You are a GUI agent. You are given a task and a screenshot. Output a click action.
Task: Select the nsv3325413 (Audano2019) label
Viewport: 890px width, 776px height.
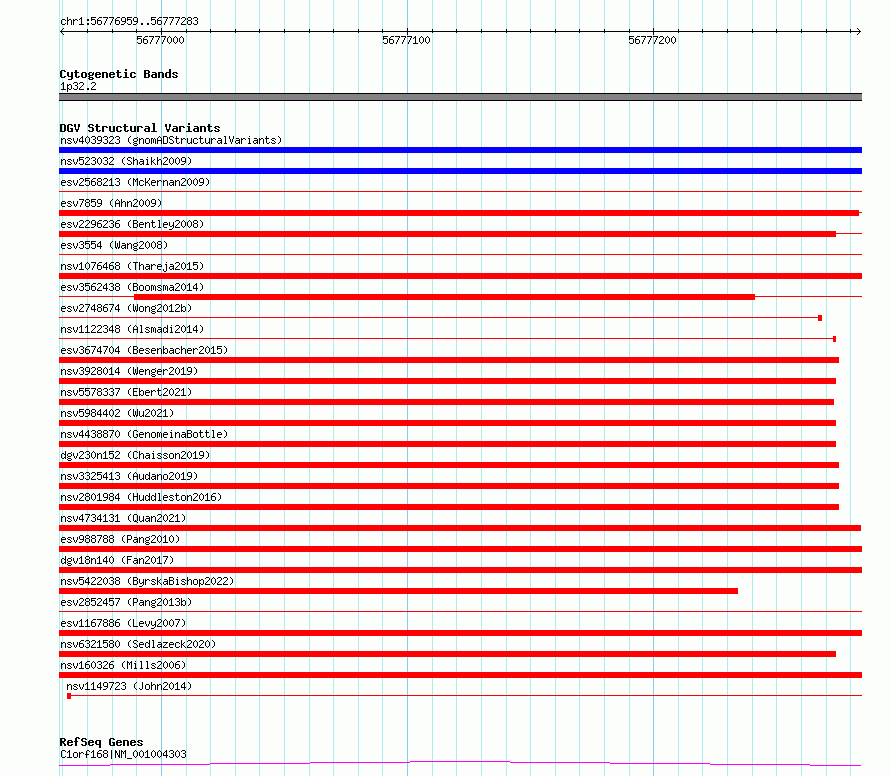pyautogui.click(x=129, y=476)
